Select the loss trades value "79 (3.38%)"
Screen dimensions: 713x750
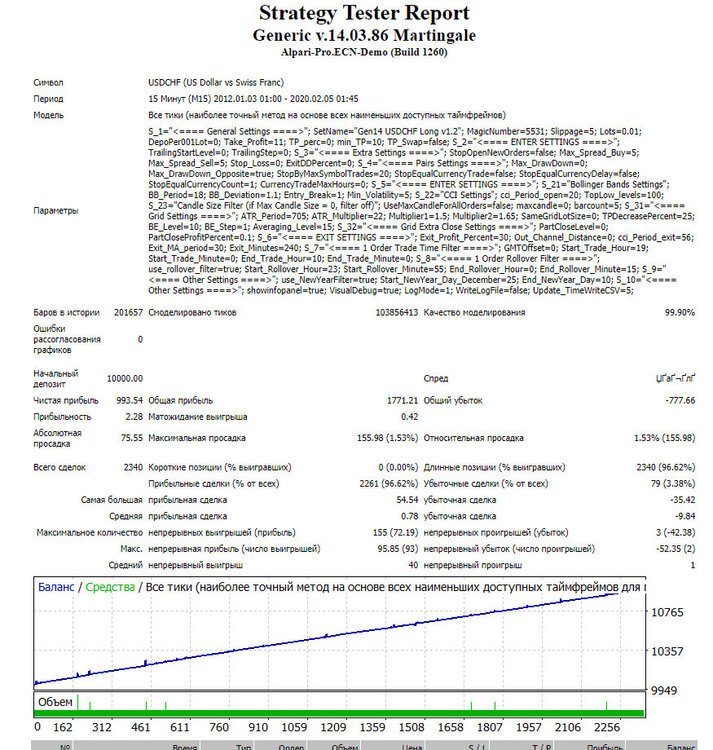point(673,484)
